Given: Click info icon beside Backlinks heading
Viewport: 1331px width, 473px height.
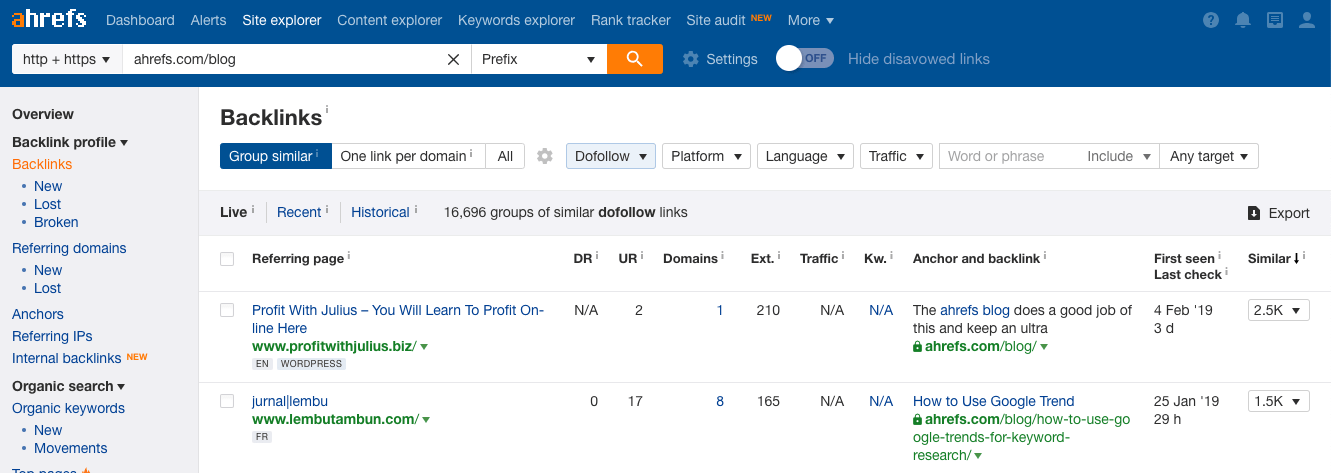Looking at the screenshot, I should [327, 110].
